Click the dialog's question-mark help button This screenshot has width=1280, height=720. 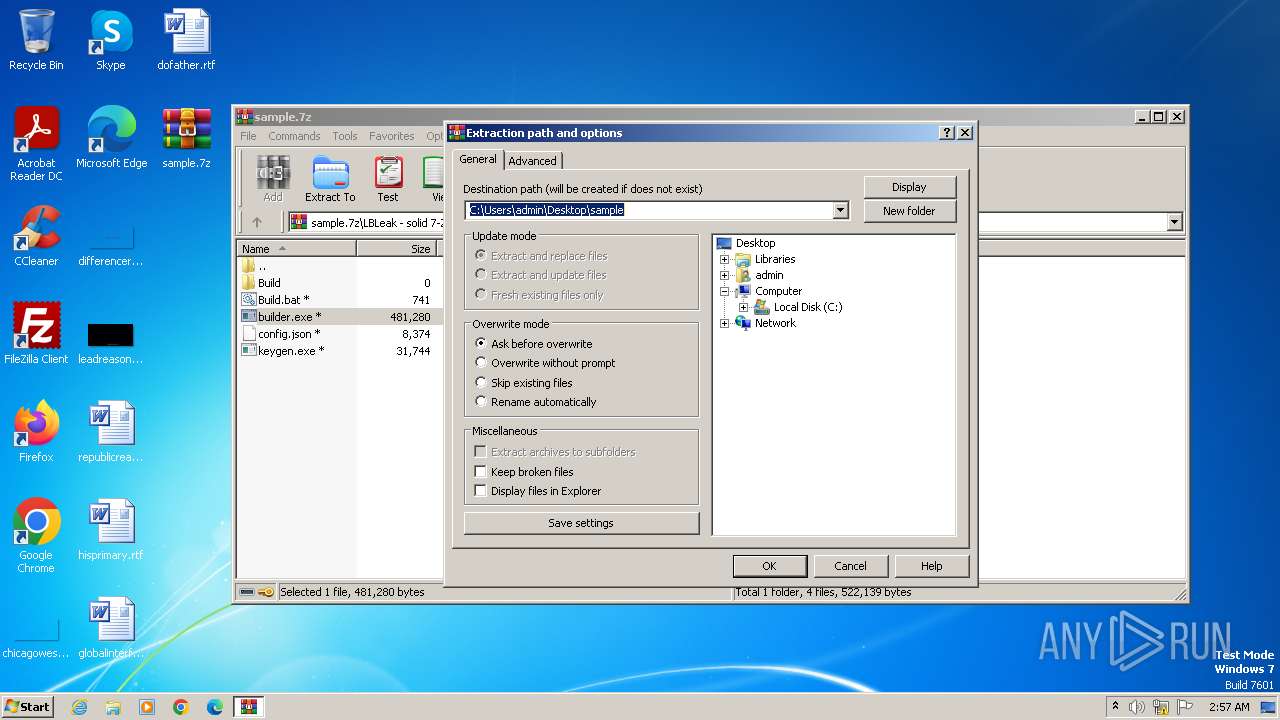click(946, 132)
